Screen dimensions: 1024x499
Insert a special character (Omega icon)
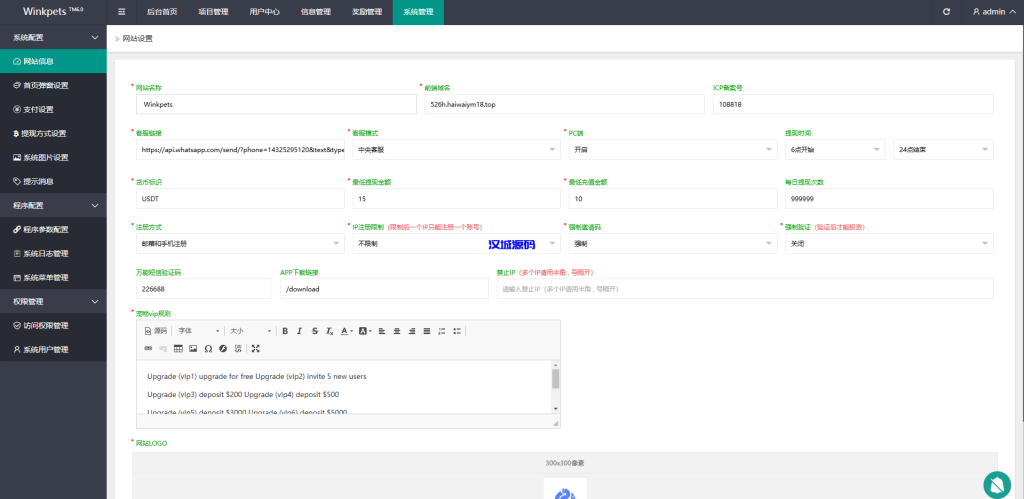(x=208, y=348)
